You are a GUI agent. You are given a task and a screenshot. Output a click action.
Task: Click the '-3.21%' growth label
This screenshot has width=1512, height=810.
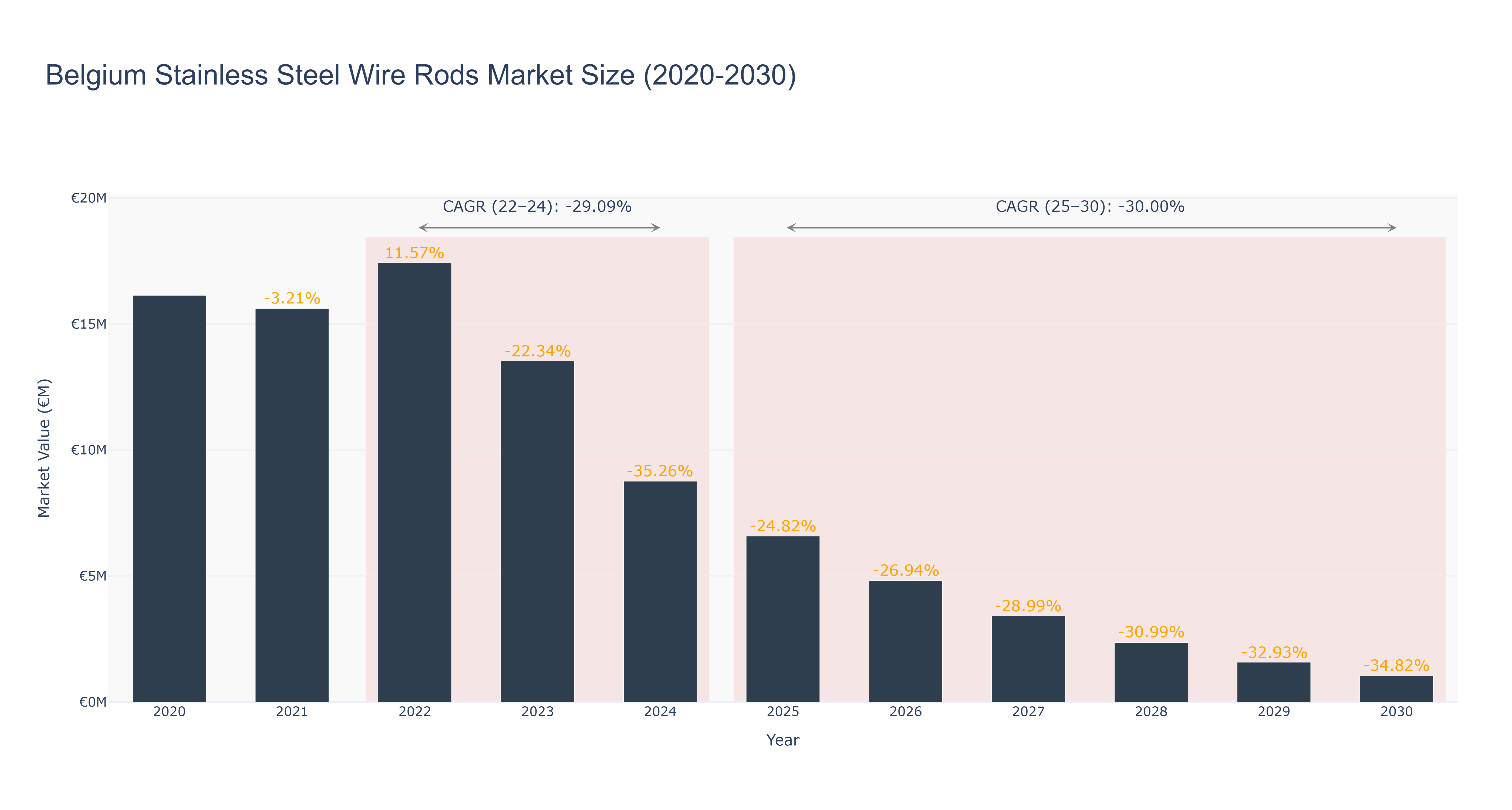point(292,298)
